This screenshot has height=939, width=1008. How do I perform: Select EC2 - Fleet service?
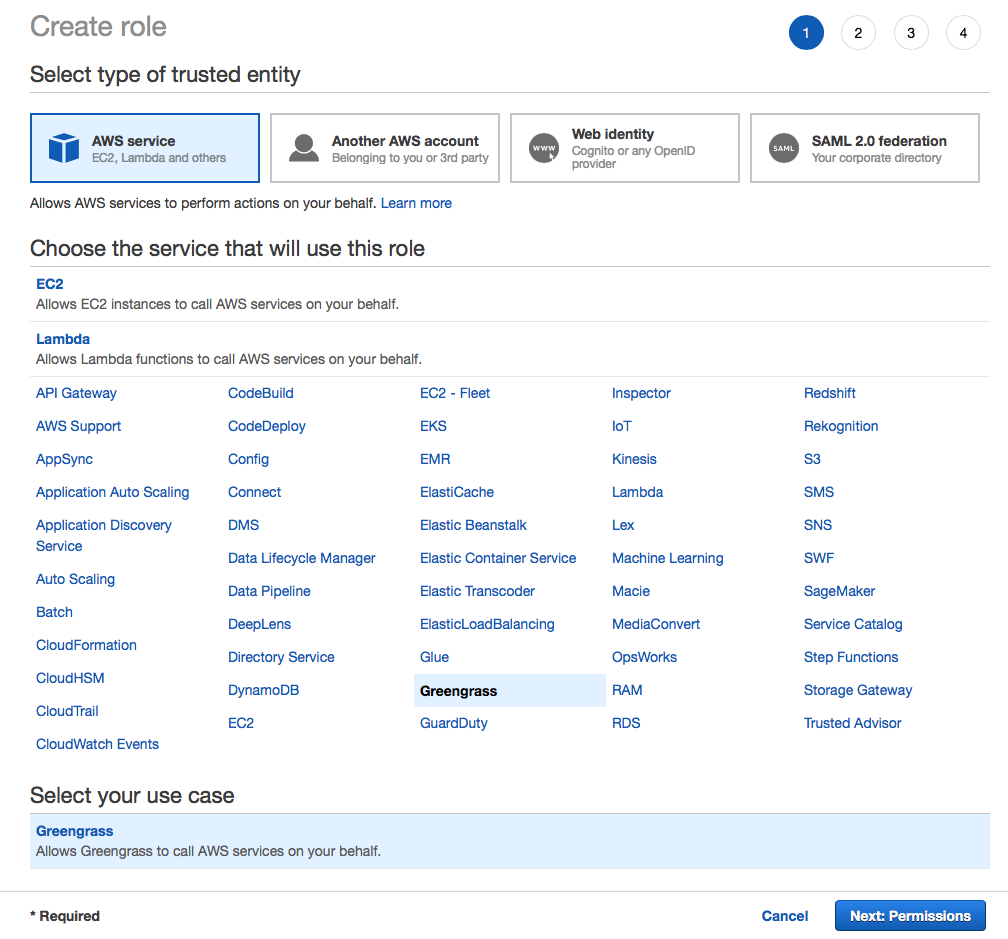[454, 393]
